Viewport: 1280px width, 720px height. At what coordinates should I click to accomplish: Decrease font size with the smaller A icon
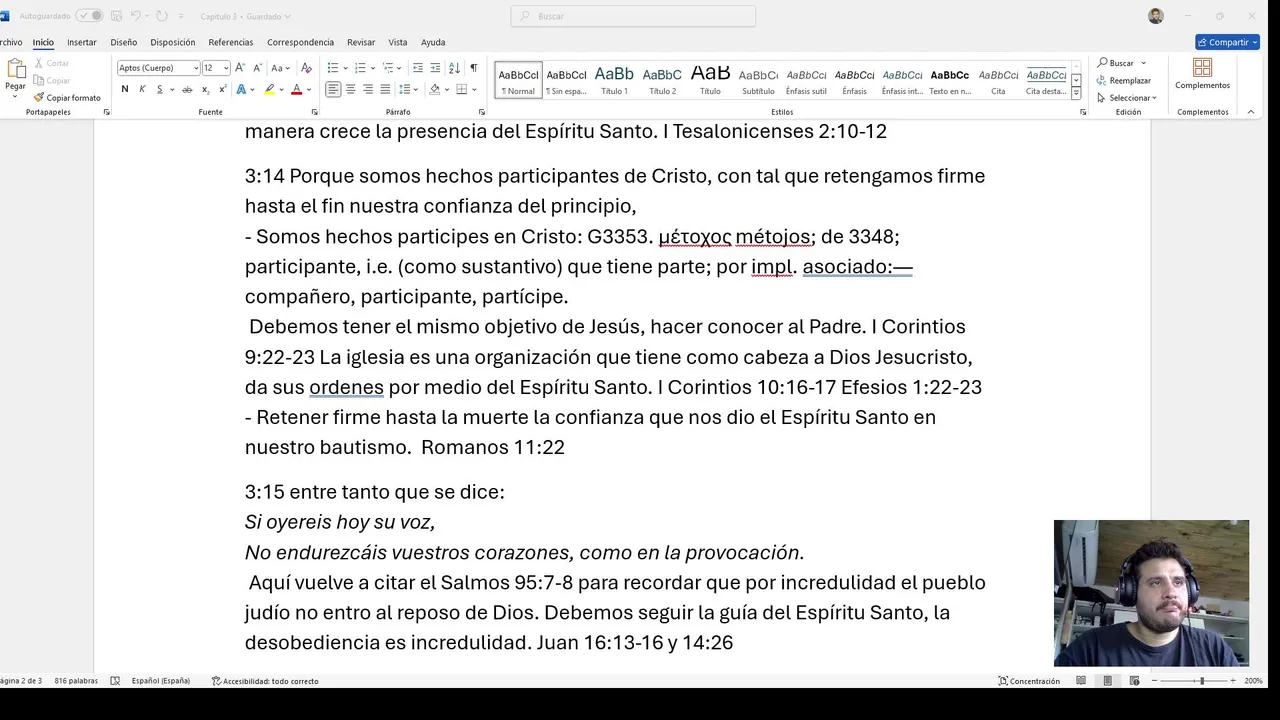(258, 68)
